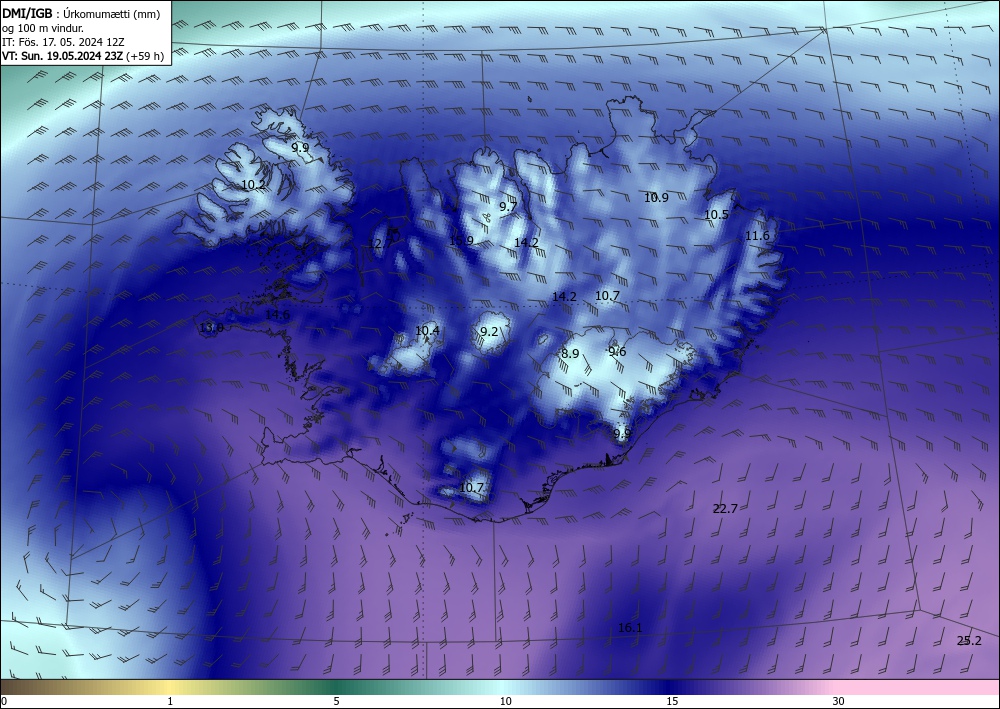Image resolution: width=1000 pixels, height=709 pixels.
Task: Click the 10.2 value label
Action: coord(253,185)
